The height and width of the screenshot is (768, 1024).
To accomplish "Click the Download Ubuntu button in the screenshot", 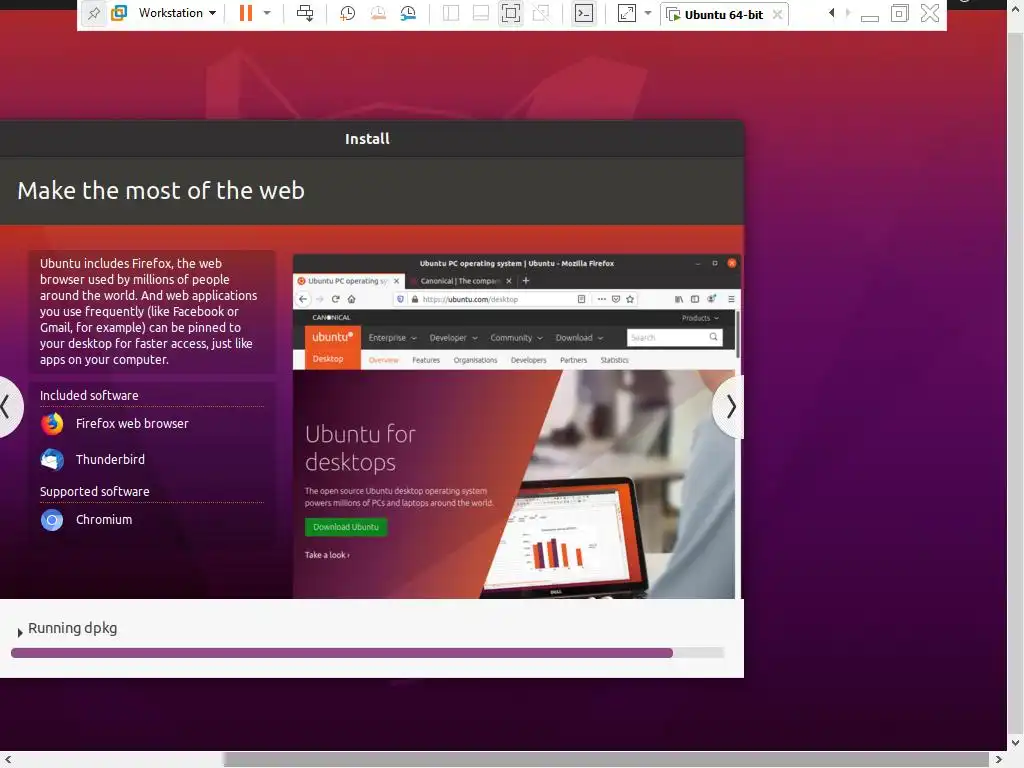I will 346,527.
